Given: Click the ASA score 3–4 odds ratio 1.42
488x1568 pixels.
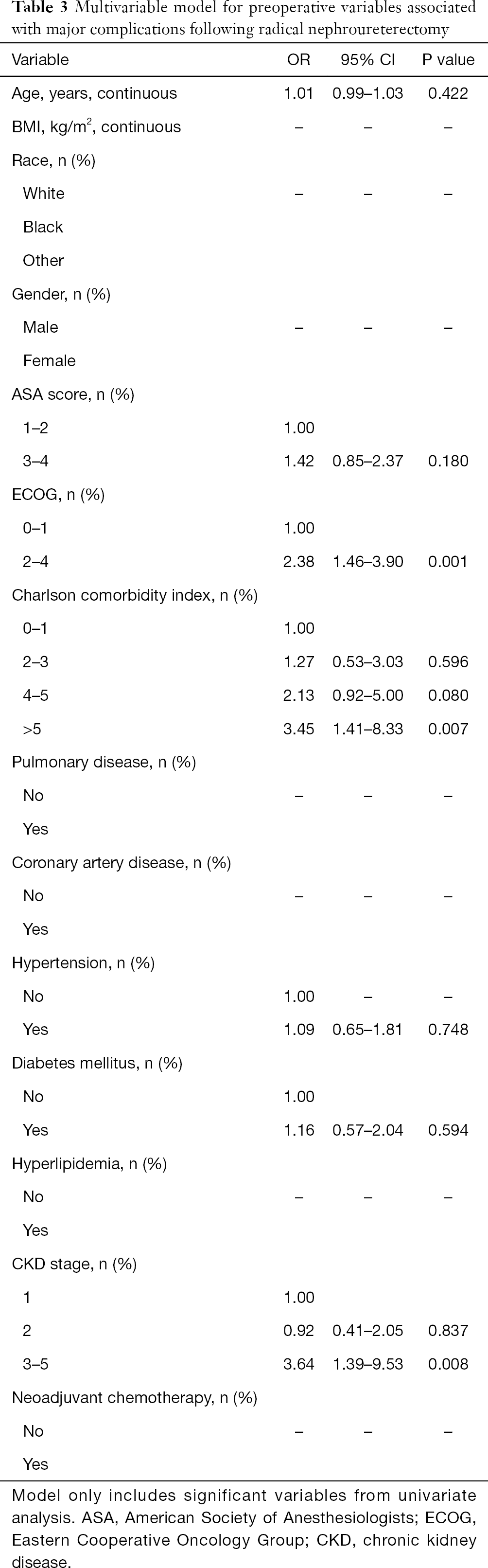Looking at the screenshot, I should point(299,461).
